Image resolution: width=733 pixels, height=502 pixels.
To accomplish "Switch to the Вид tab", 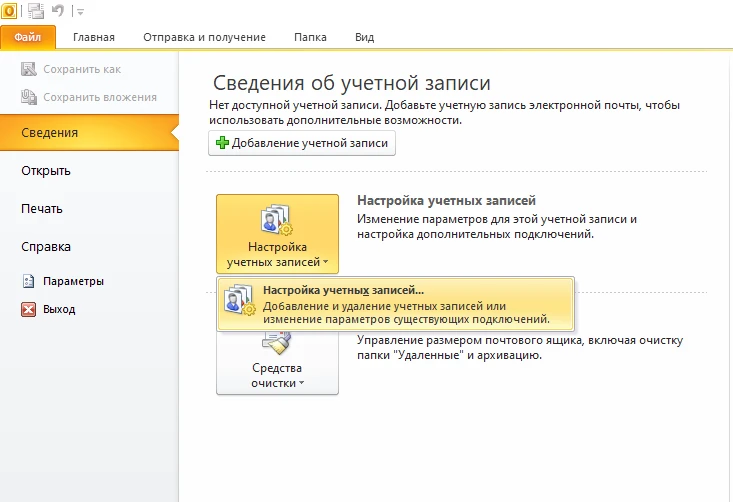I will 364,37.
